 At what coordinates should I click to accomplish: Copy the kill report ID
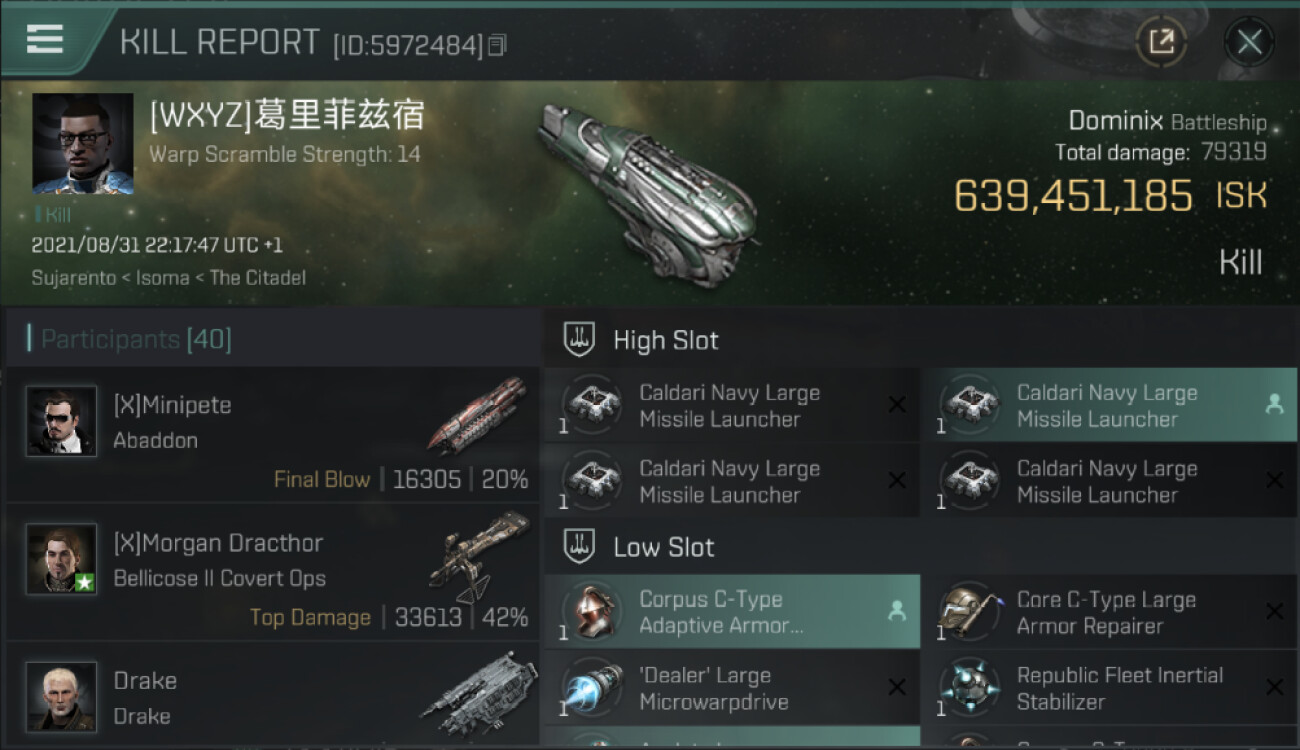tap(498, 45)
